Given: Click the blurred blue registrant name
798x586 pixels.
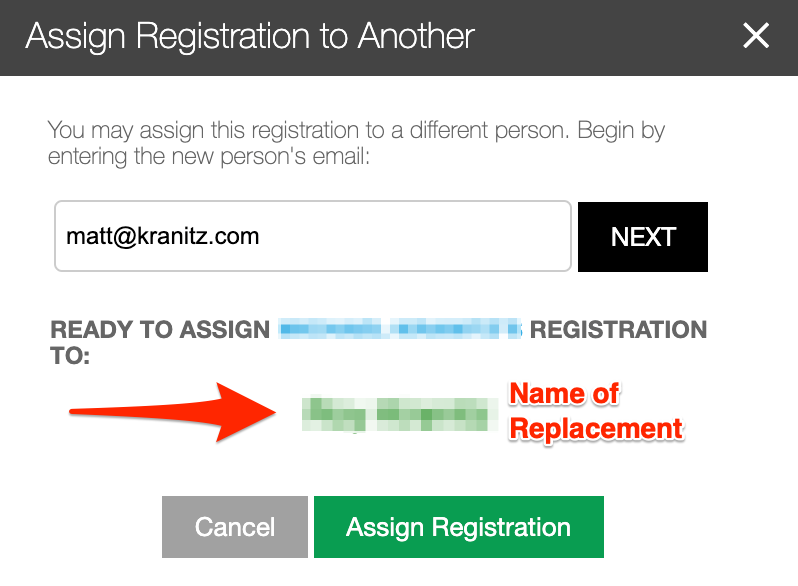Looking at the screenshot, I should pyautogui.click(x=400, y=328).
